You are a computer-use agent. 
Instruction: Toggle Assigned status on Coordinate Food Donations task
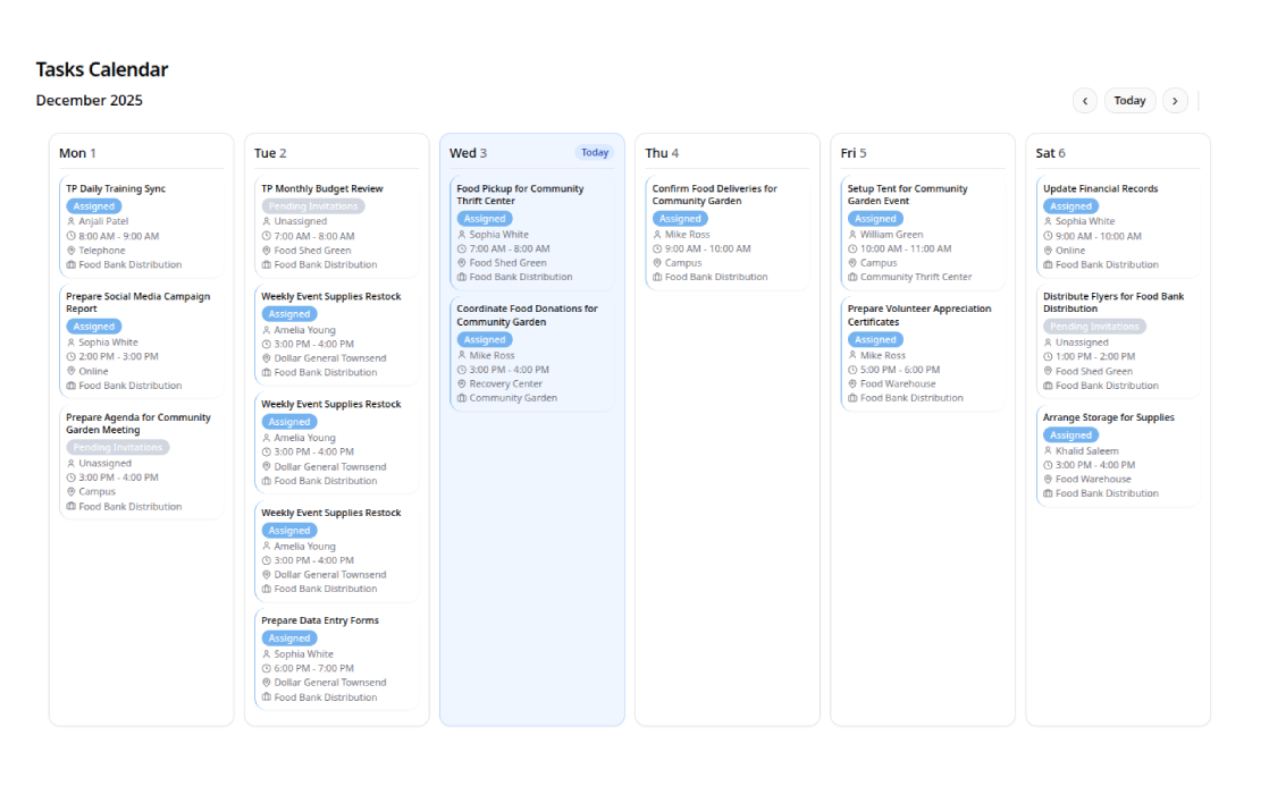tap(484, 339)
